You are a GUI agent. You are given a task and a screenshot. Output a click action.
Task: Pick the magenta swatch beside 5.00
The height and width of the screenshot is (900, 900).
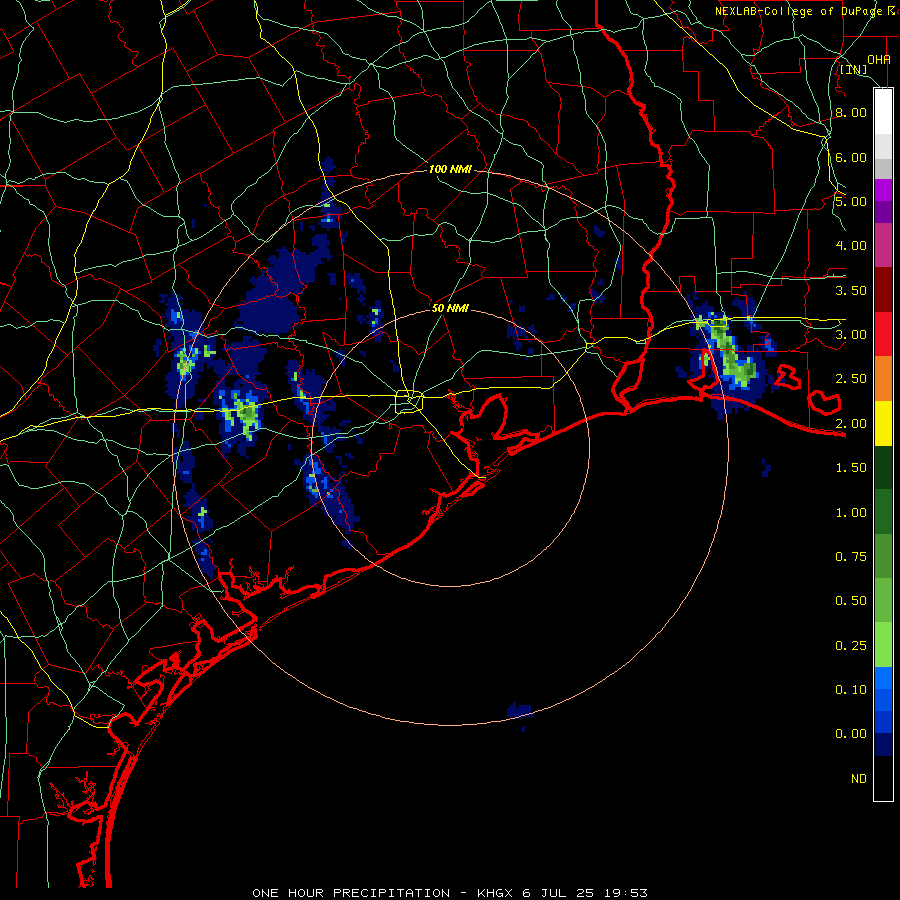[883, 190]
